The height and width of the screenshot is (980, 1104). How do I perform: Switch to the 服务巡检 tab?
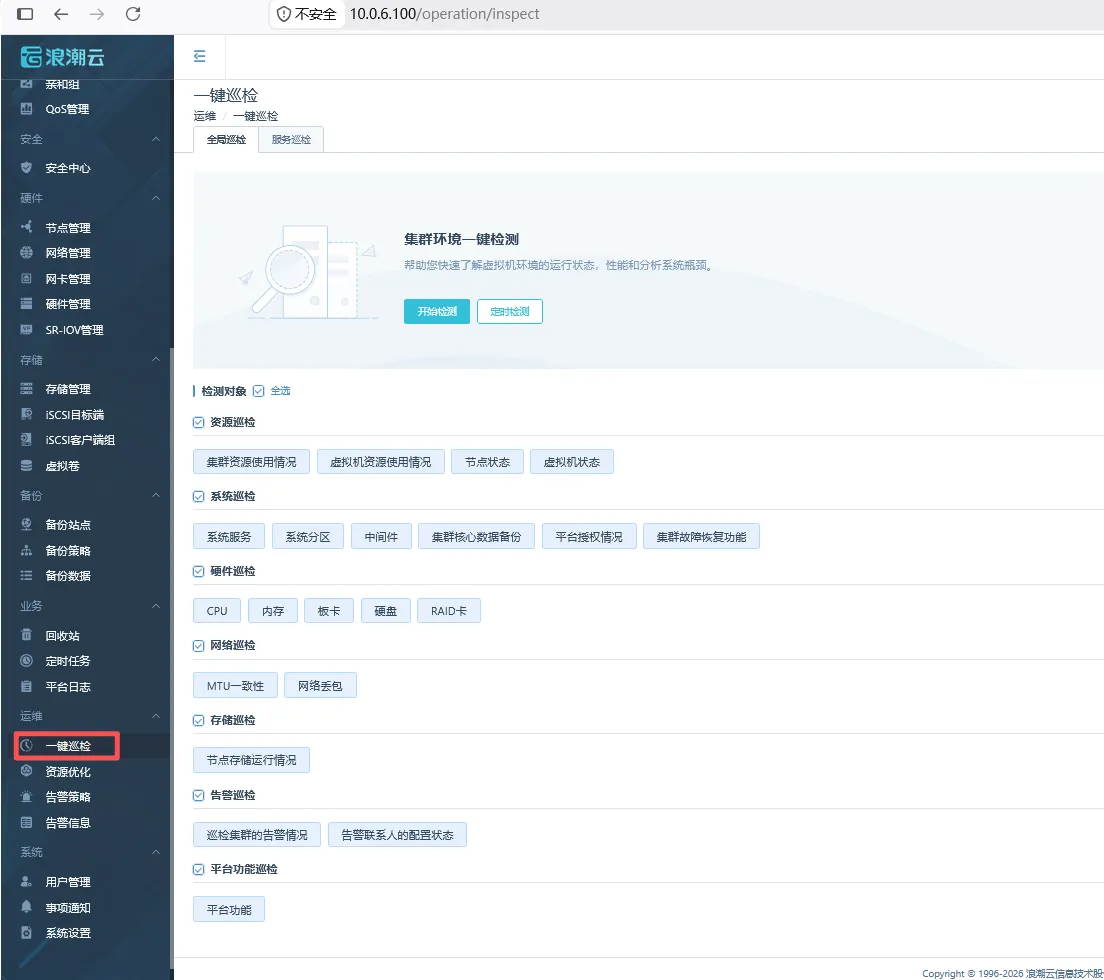291,139
